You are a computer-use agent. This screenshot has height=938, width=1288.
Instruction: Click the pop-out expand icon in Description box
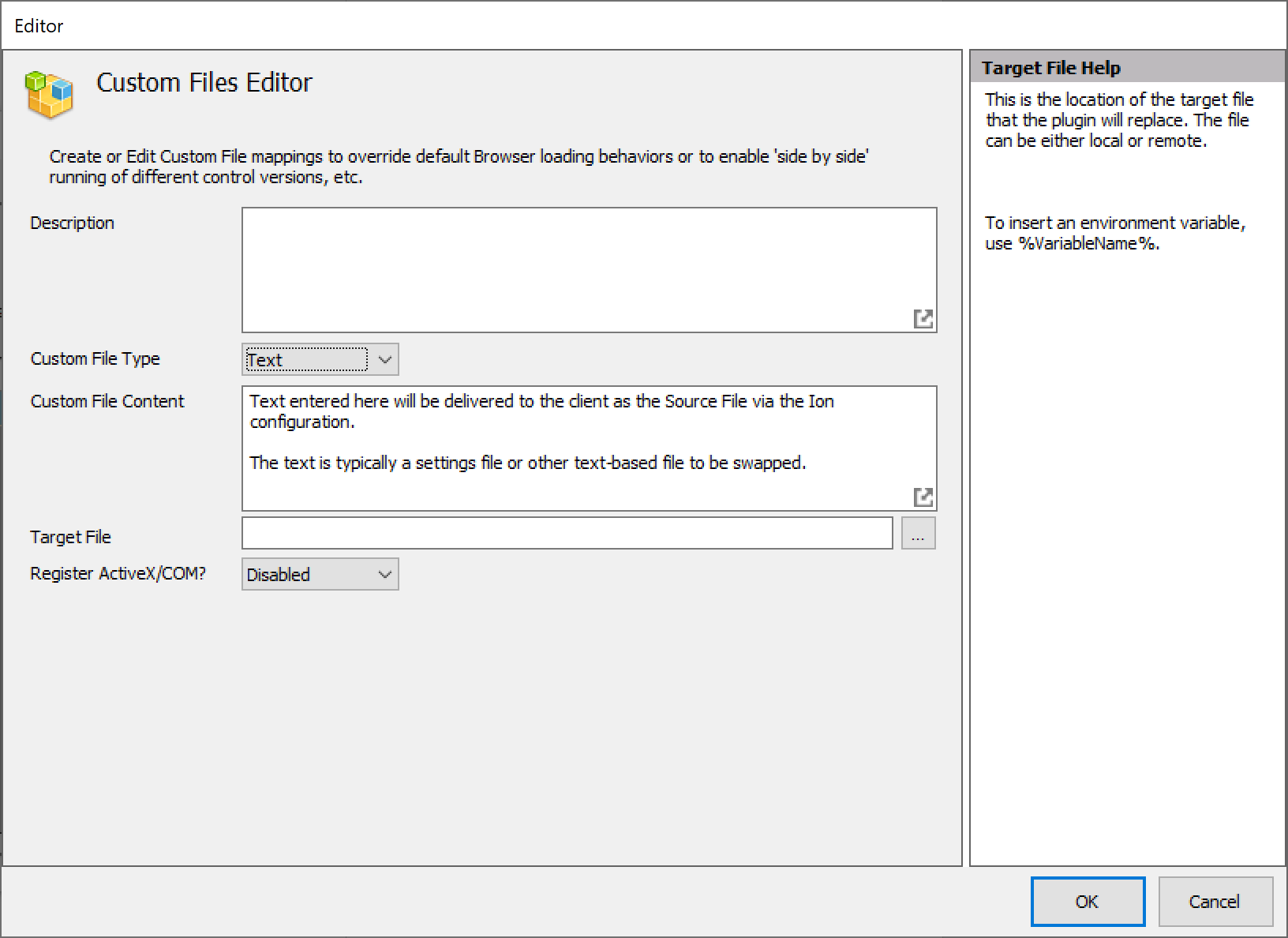(x=923, y=318)
